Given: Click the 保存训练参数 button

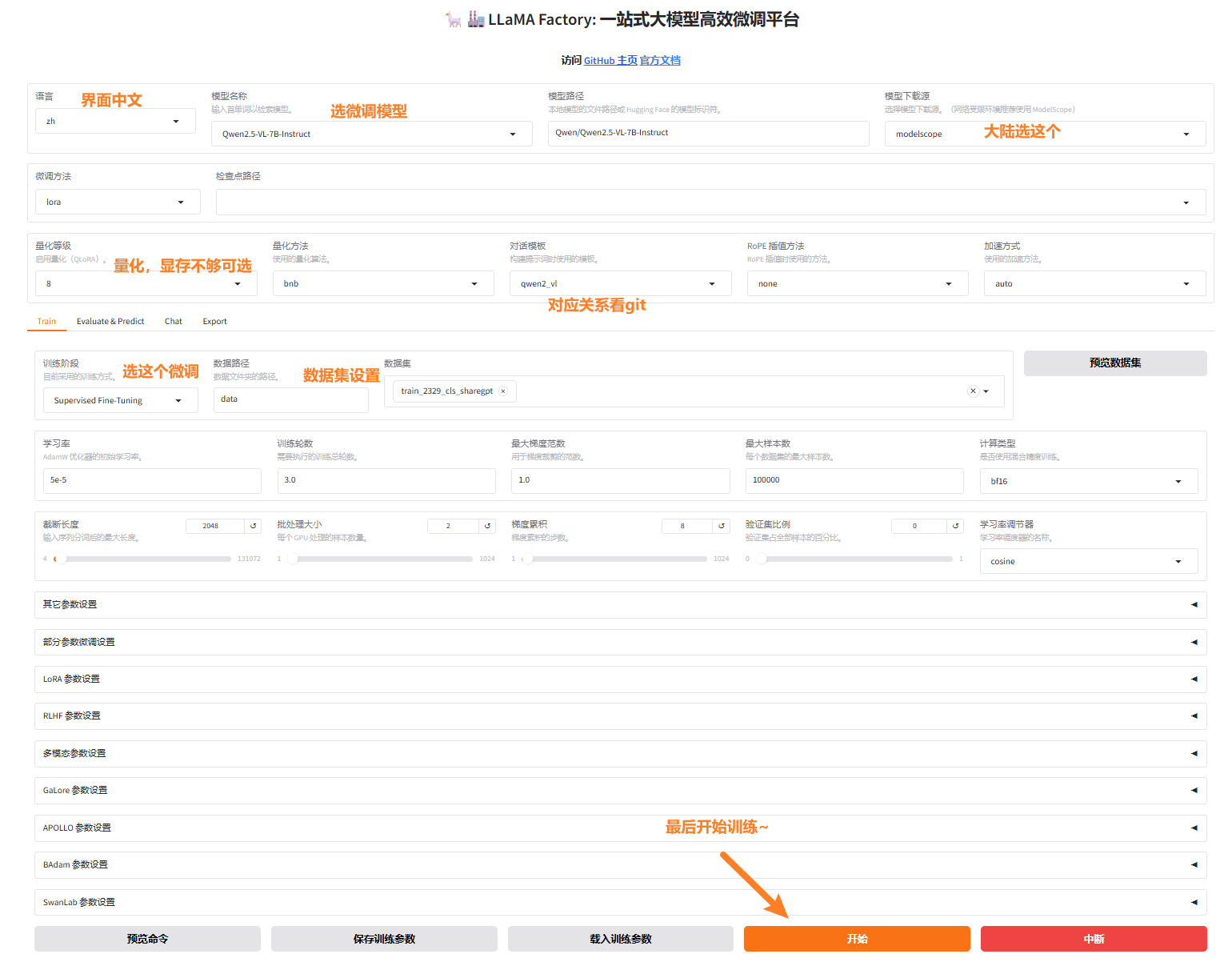Looking at the screenshot, I should coord(384,939).
